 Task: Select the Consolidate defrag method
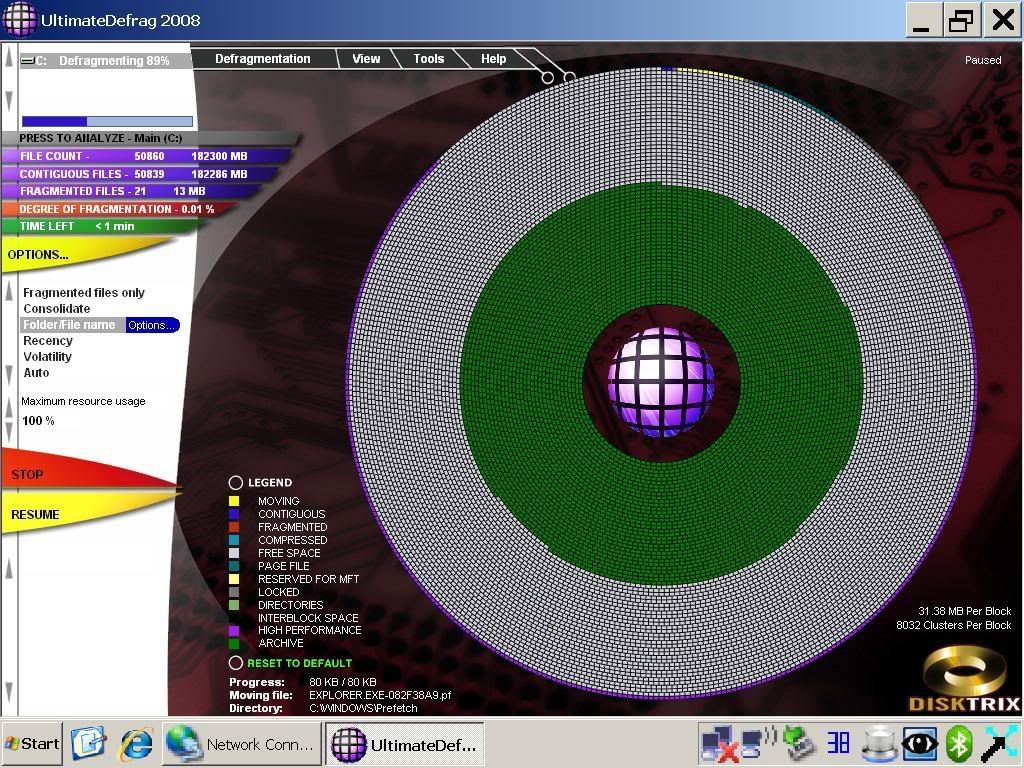57,308
